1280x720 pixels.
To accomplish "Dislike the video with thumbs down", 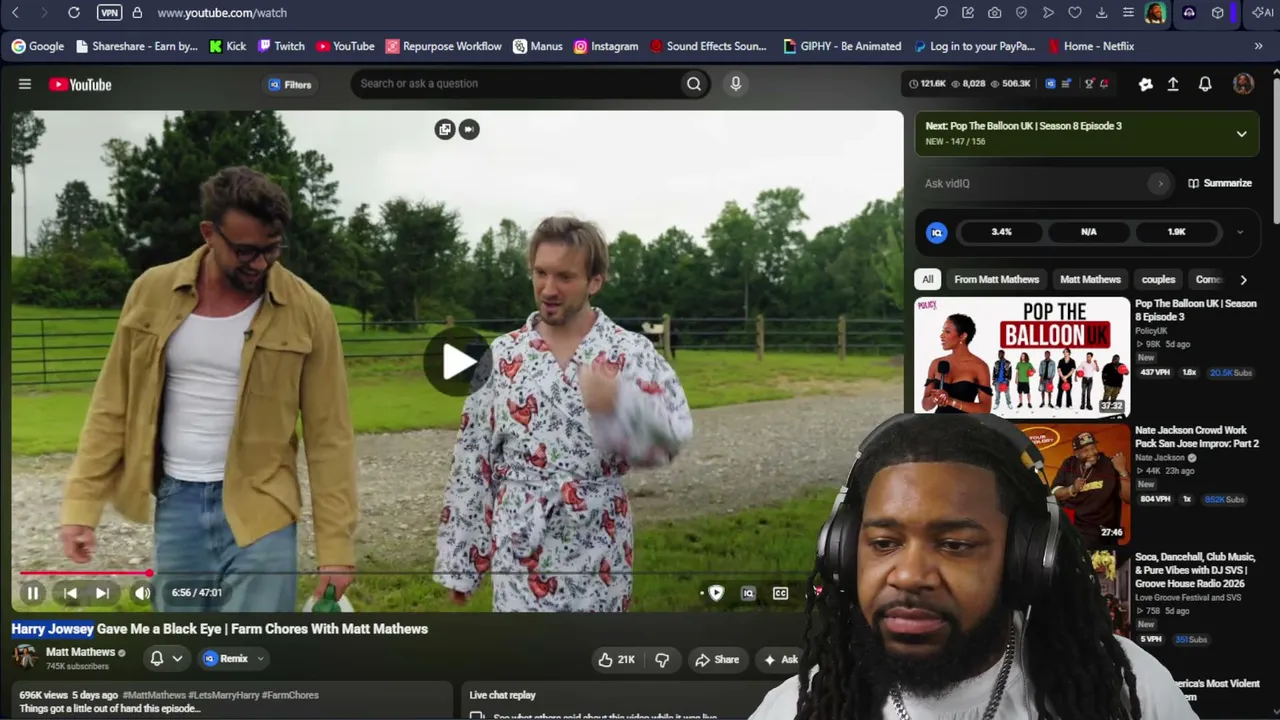I will click(662, 660).
